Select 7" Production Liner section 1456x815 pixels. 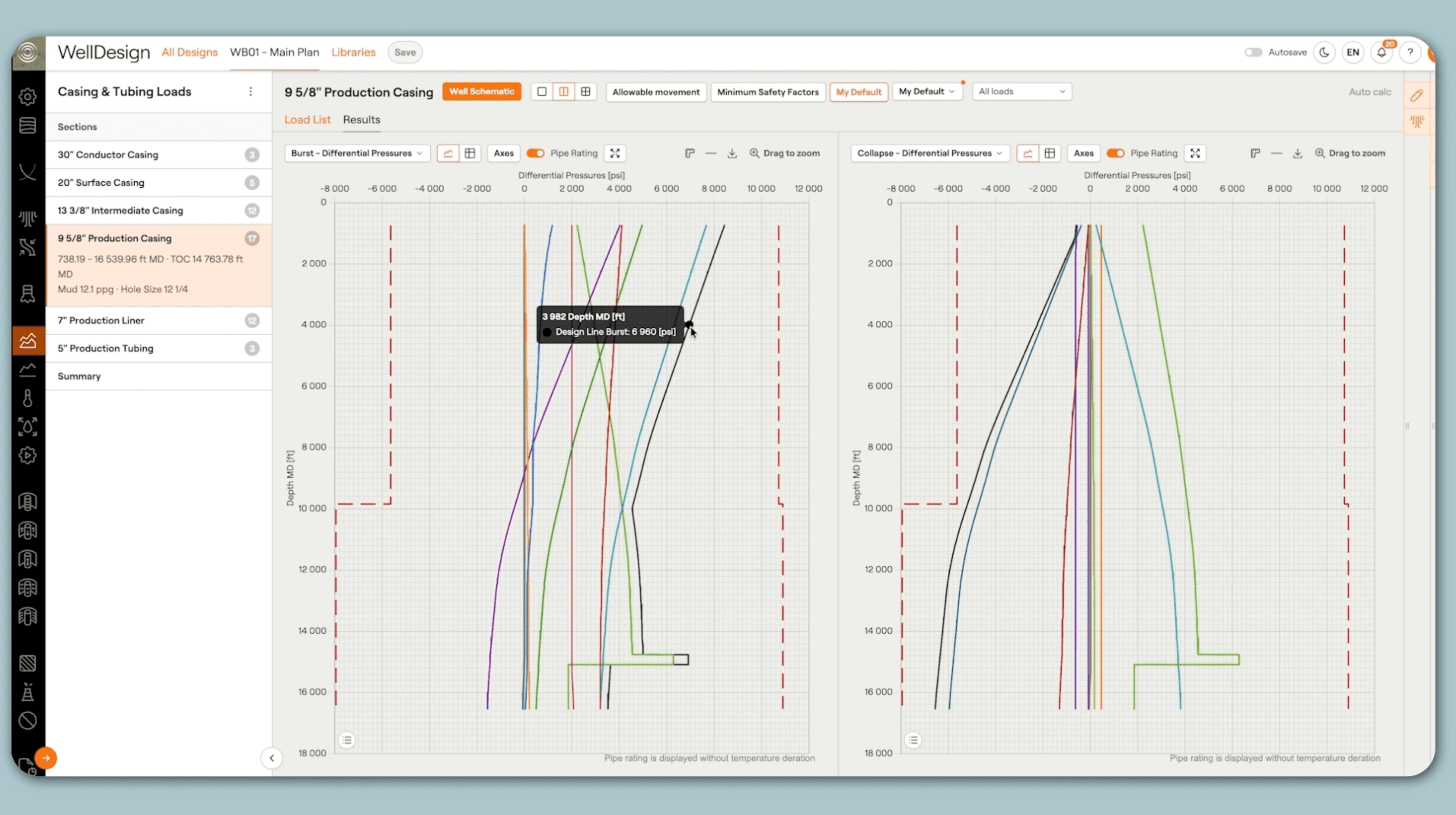click(x=101, y=320)
